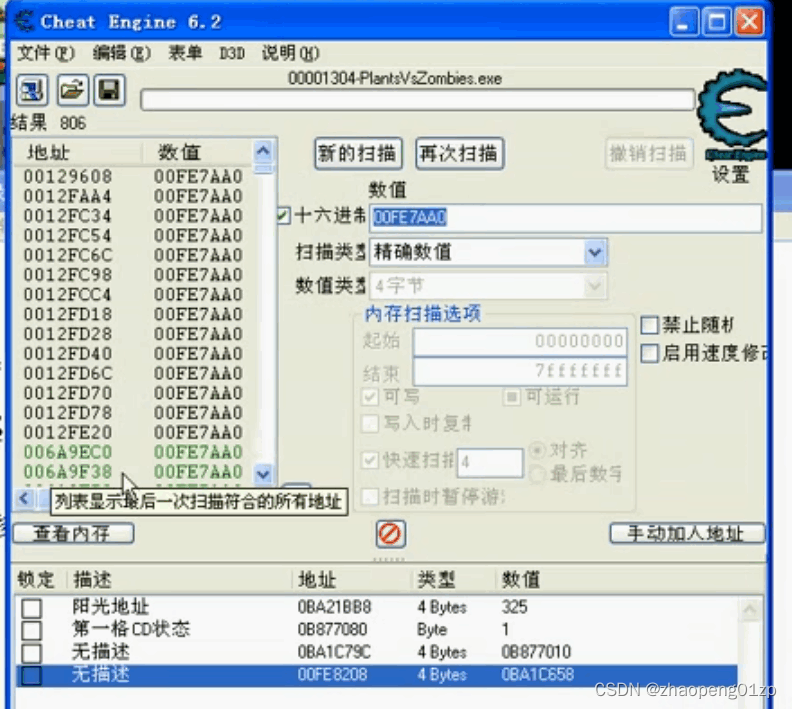The image size is (792, 709).
Task: Select the 第一格CD状态 entry description
Action: point(131,629)
